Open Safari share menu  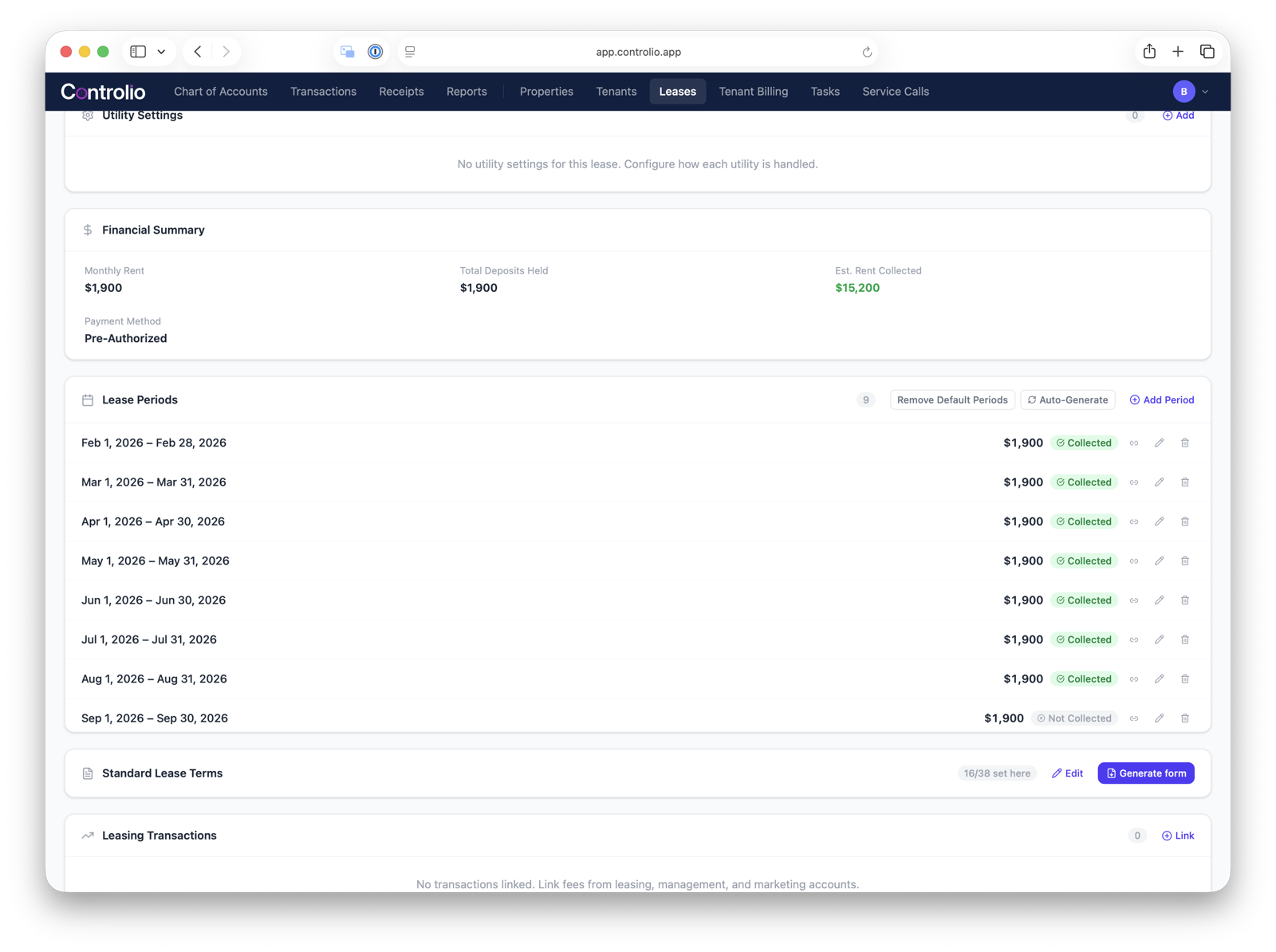pyautogui.click(x=1149, y=52)
